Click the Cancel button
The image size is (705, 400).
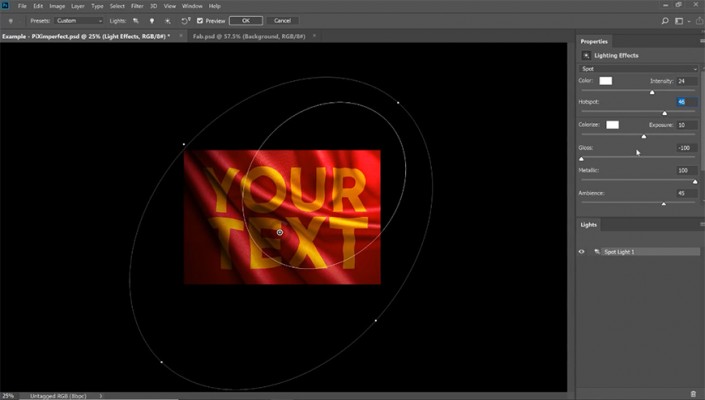[282, 21]
